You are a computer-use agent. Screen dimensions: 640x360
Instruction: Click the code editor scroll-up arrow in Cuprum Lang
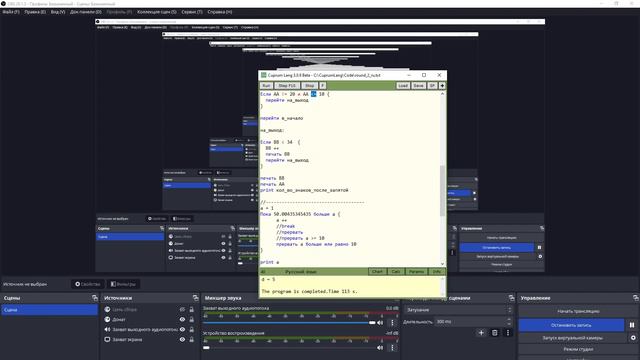point(442,94)
